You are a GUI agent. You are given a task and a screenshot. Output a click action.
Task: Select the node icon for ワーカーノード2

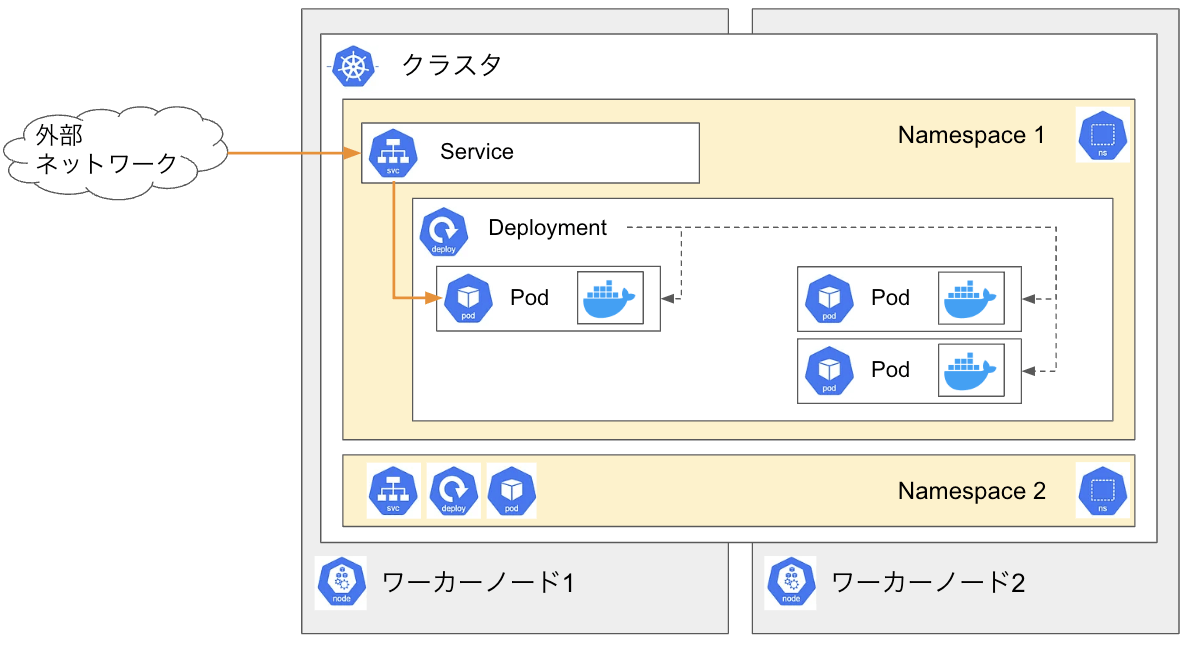pos(791,582)
